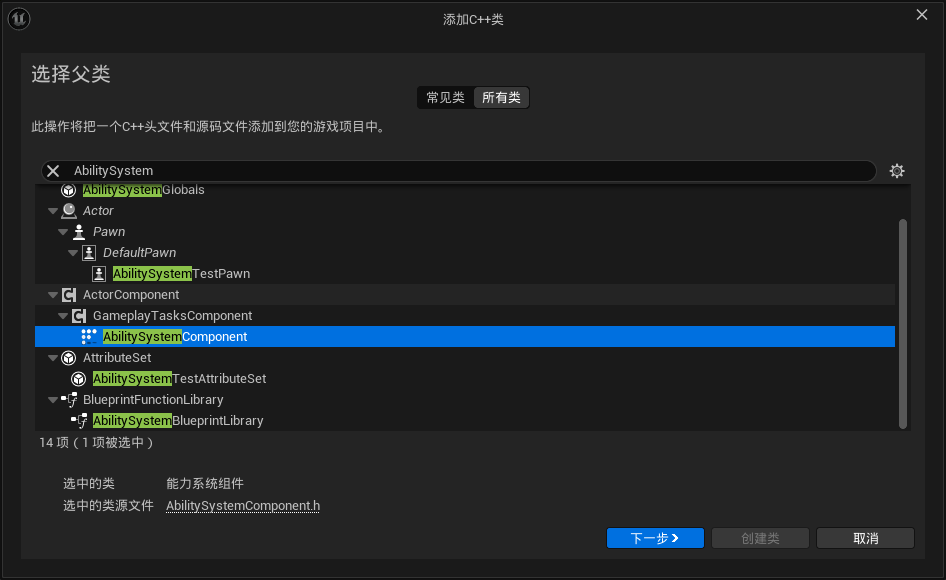Click the 创建类 button
The height and width of the screenshot is (580, 946).
click(760, 538)
